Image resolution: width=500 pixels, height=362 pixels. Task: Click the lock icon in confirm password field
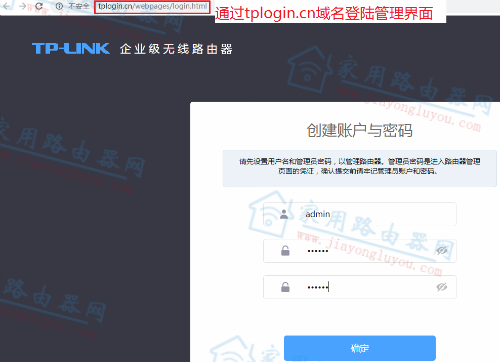click(285, 287)
